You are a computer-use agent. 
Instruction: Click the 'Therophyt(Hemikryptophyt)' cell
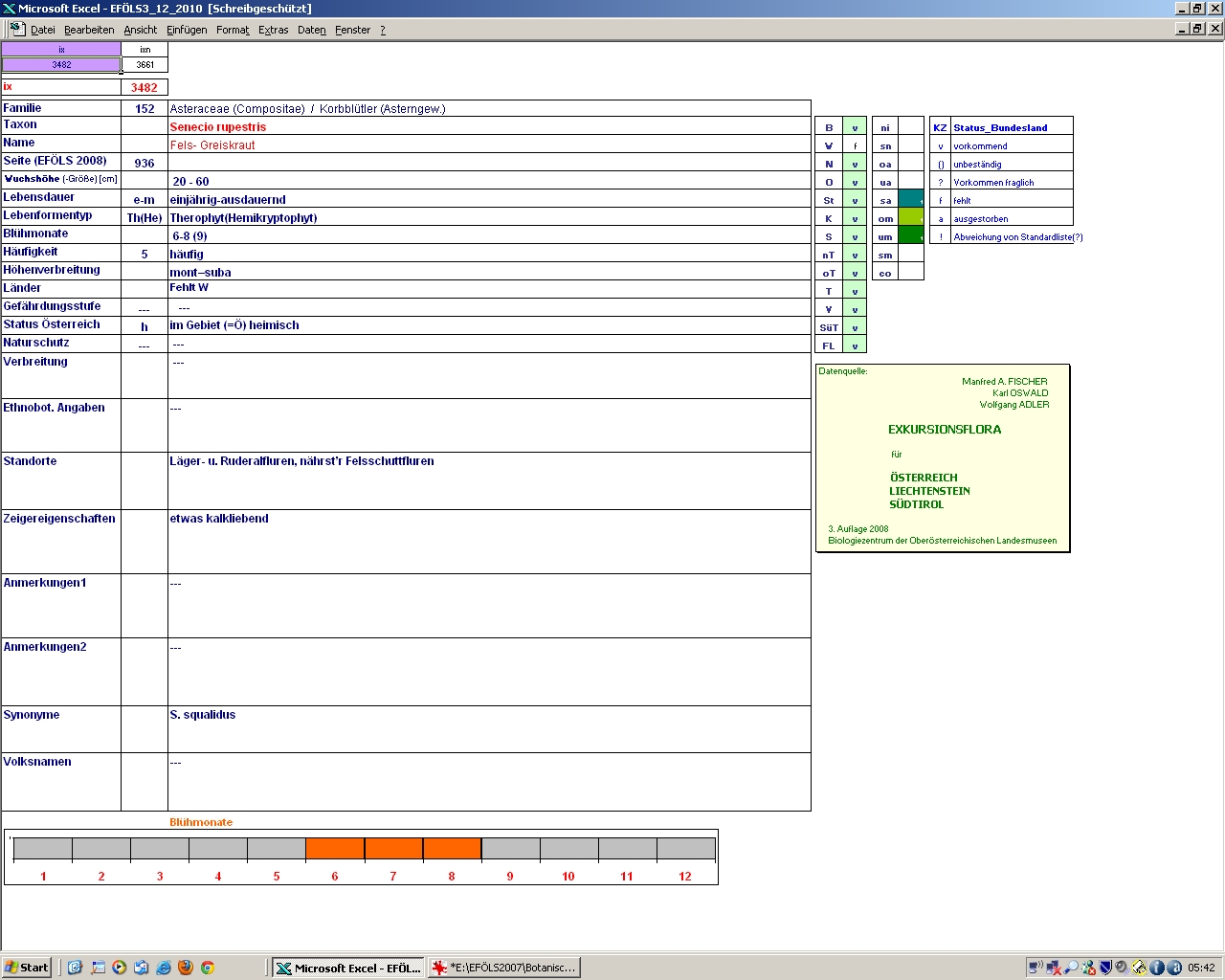point(489,217)
